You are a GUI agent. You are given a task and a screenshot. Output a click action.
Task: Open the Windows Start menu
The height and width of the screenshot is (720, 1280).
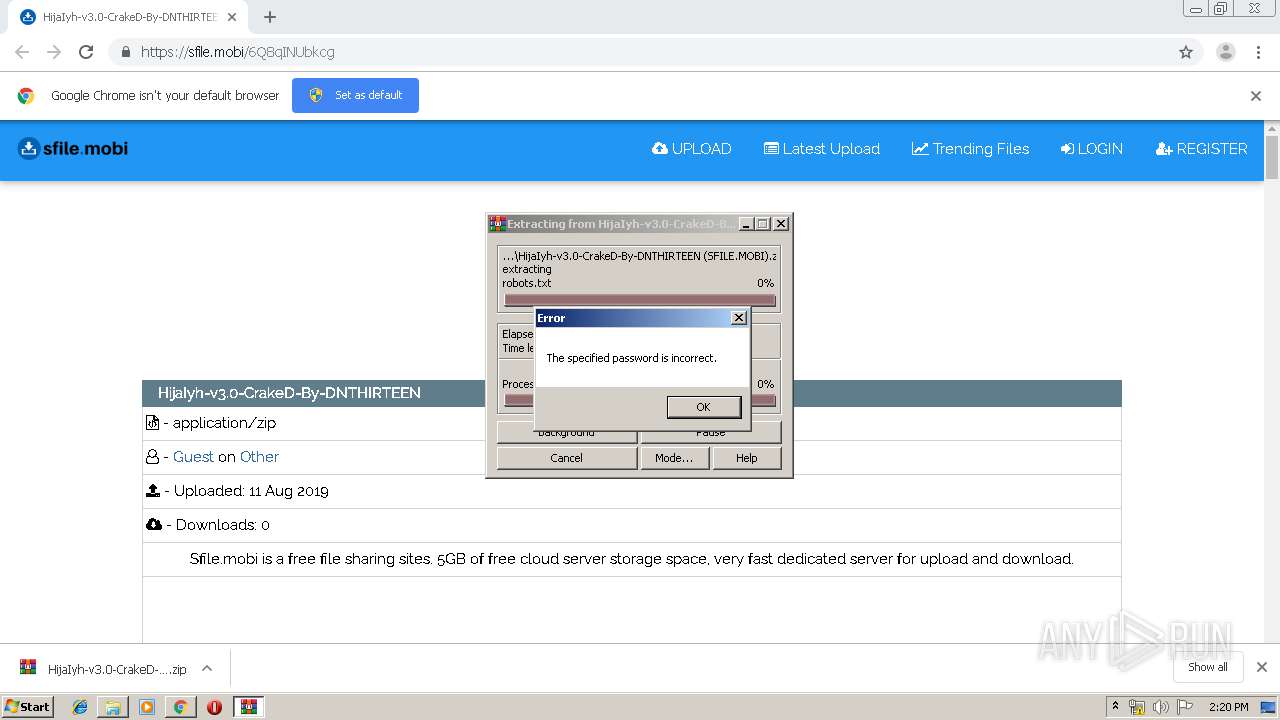click(28, 707)
